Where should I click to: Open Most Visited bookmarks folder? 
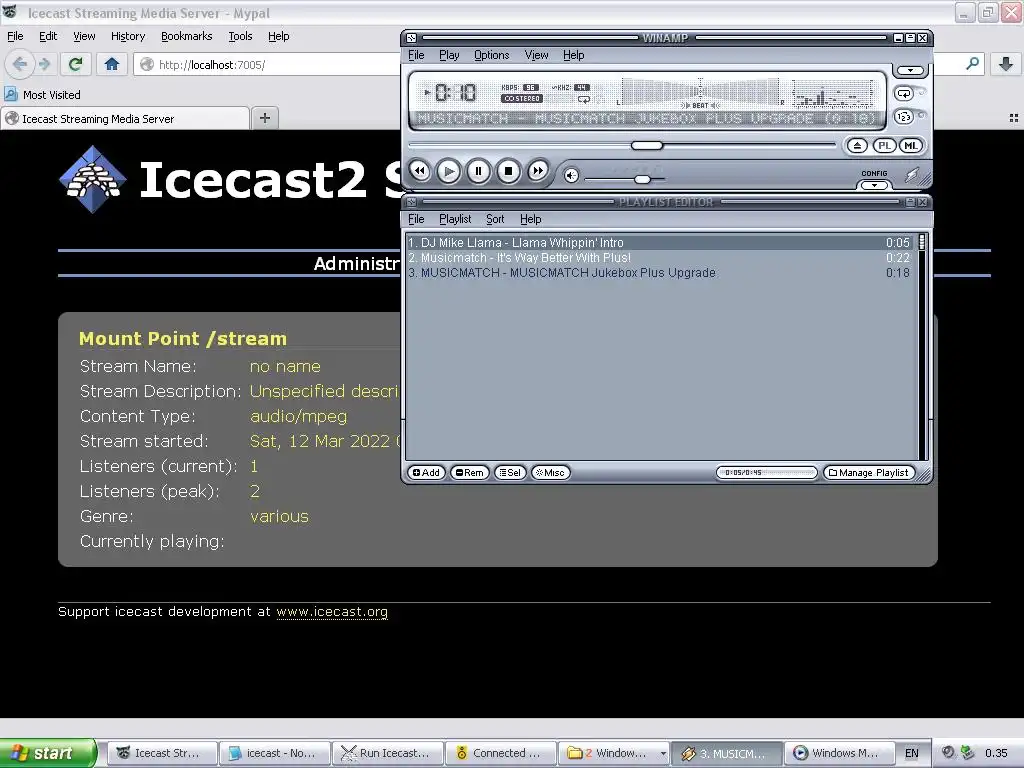tap(43, 95)
